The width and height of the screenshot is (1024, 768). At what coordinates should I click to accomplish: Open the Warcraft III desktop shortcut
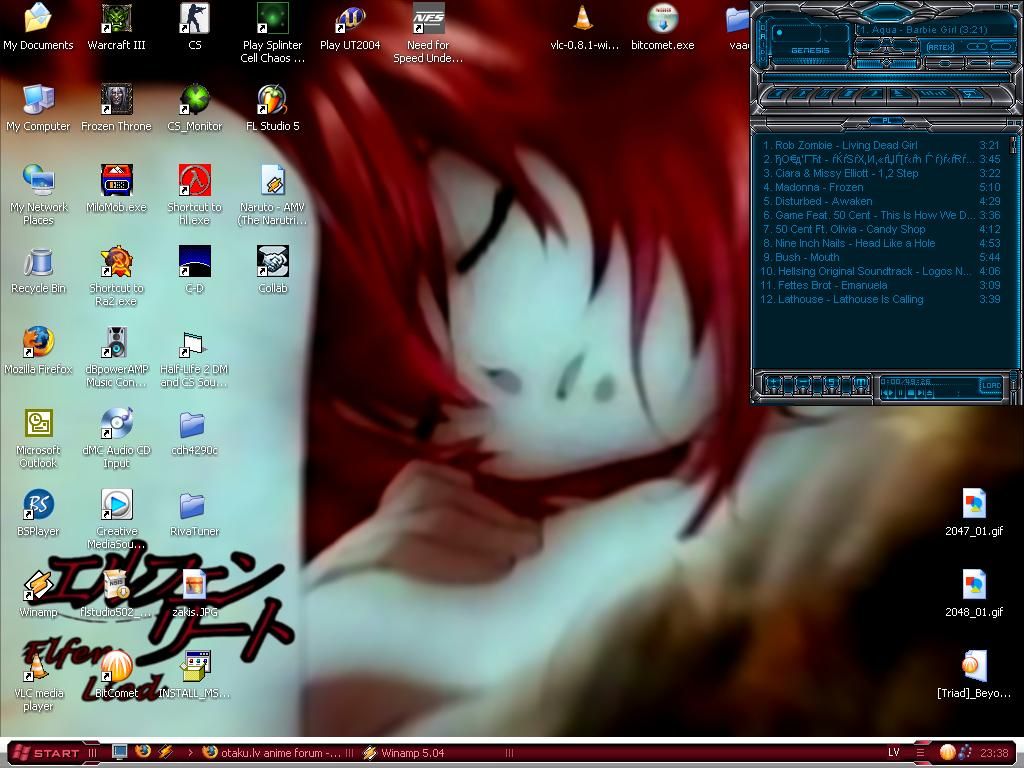click(116, 27)
